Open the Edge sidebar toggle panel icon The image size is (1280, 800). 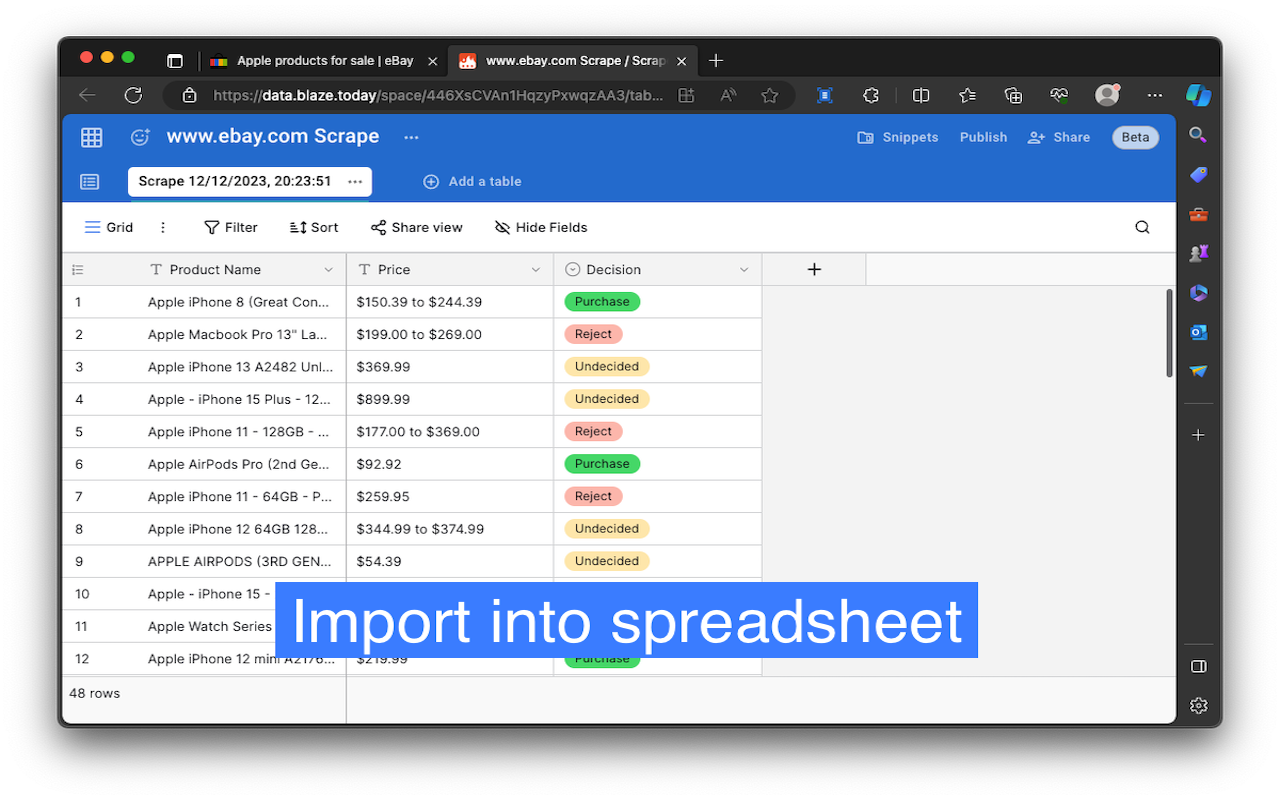tap(1198, 666)
